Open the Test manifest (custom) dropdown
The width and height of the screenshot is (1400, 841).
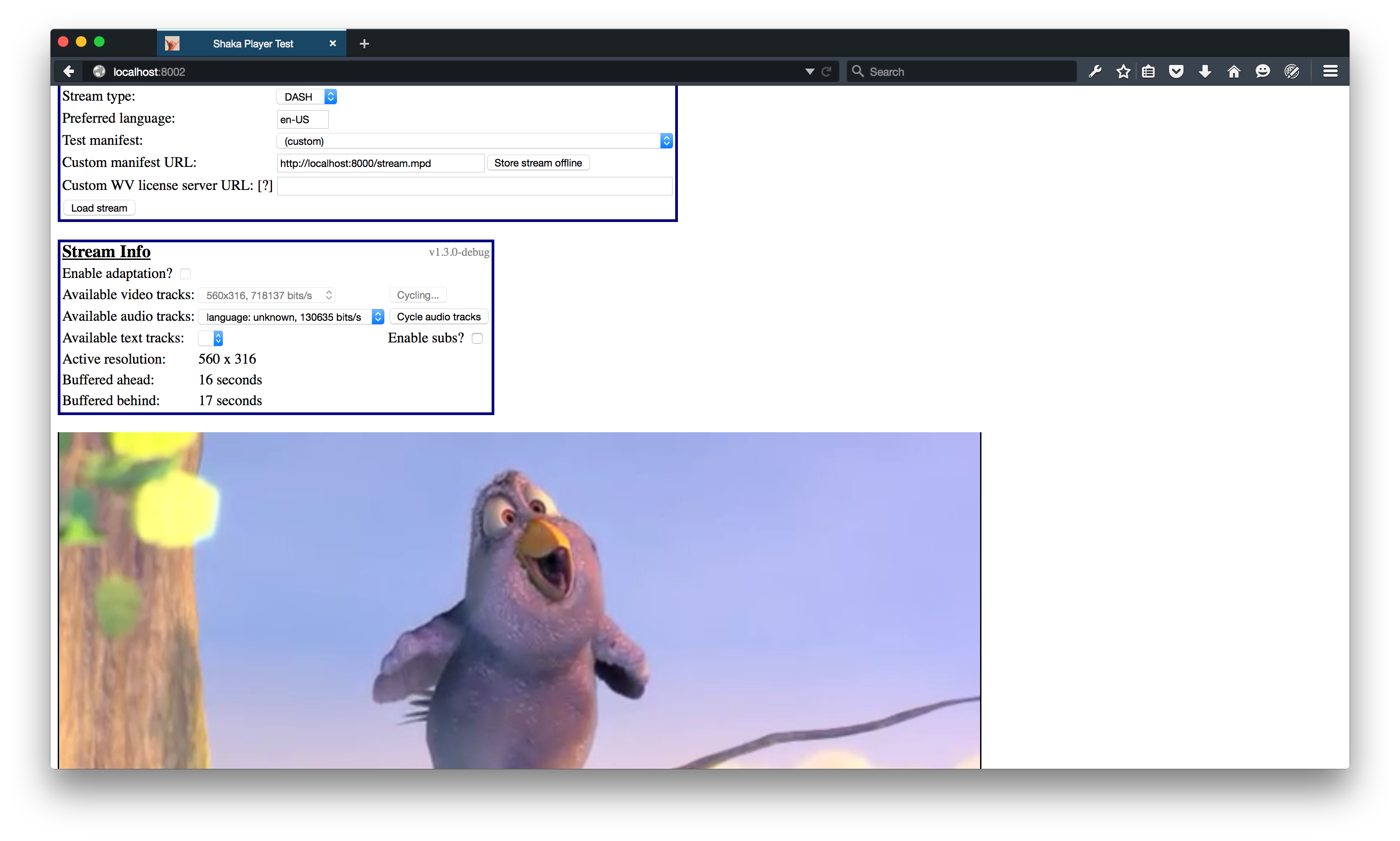point(474,141)
